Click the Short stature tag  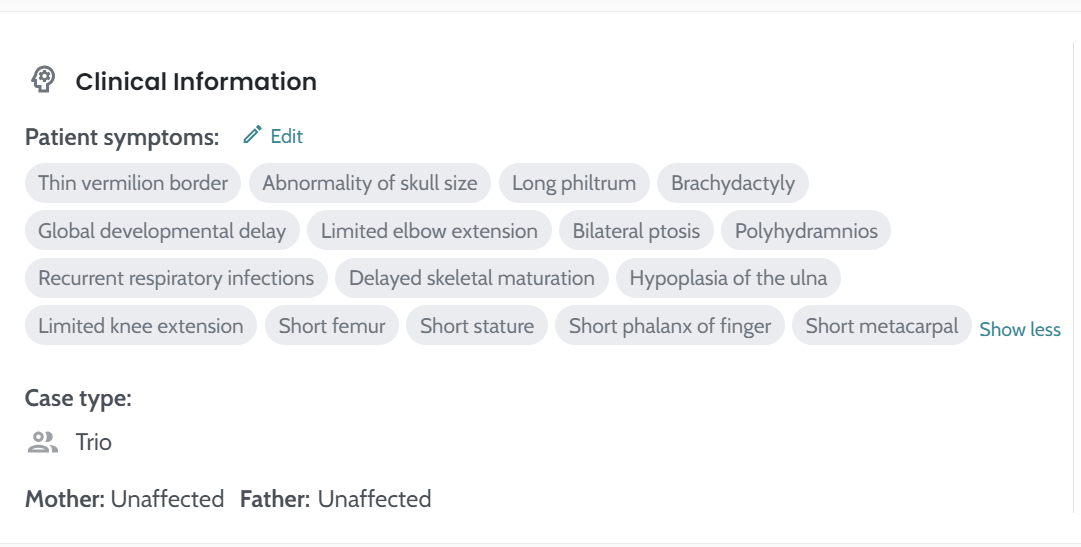477,326
